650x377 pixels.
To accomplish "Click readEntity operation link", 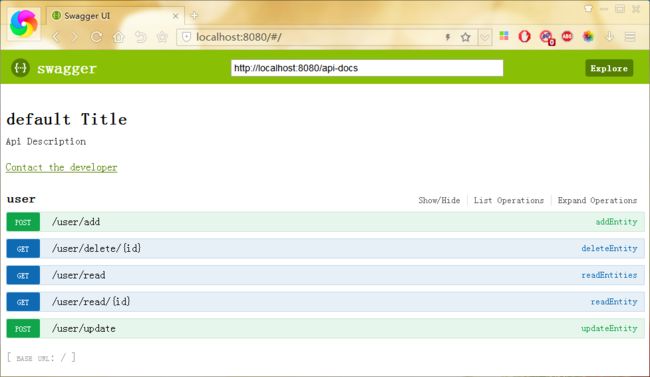I will (x=614, y=302).
